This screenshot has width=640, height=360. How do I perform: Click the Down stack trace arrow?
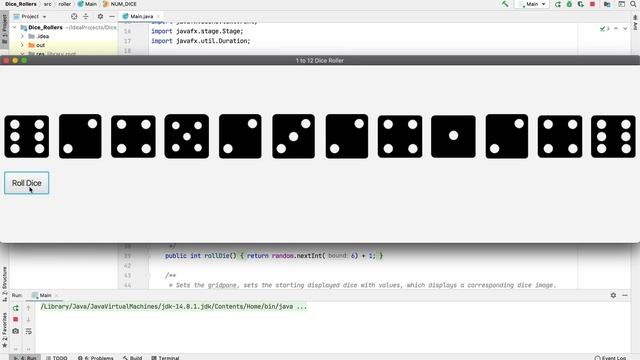28,319
